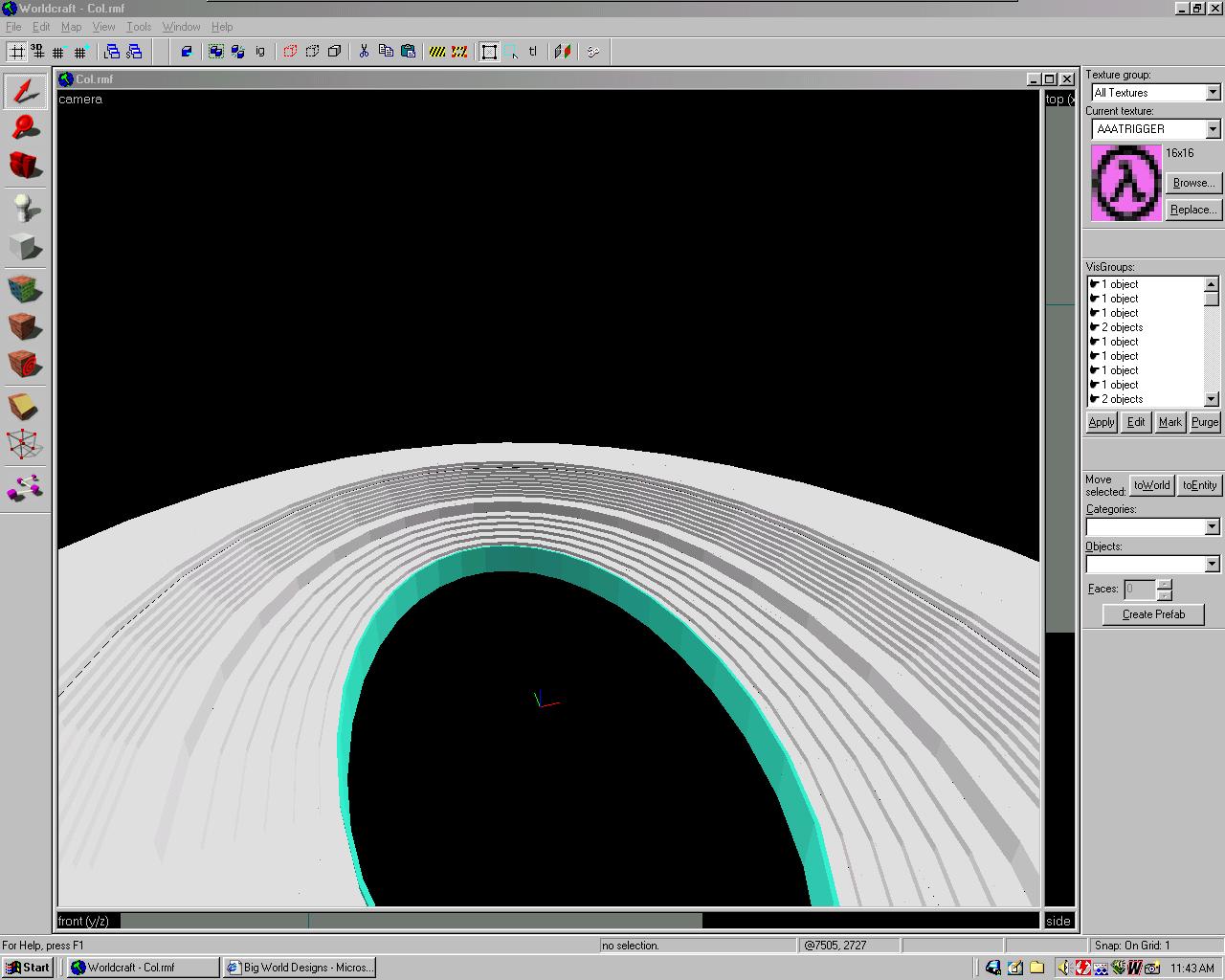Open the Current texture AAATRIGGER dropdown
1225x980 pixels.
(x=1213, y=129)
